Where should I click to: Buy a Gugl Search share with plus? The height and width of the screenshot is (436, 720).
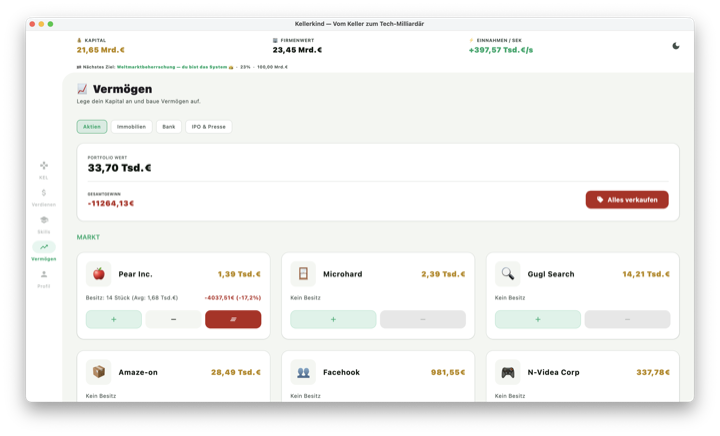click(x=537, y=319)
